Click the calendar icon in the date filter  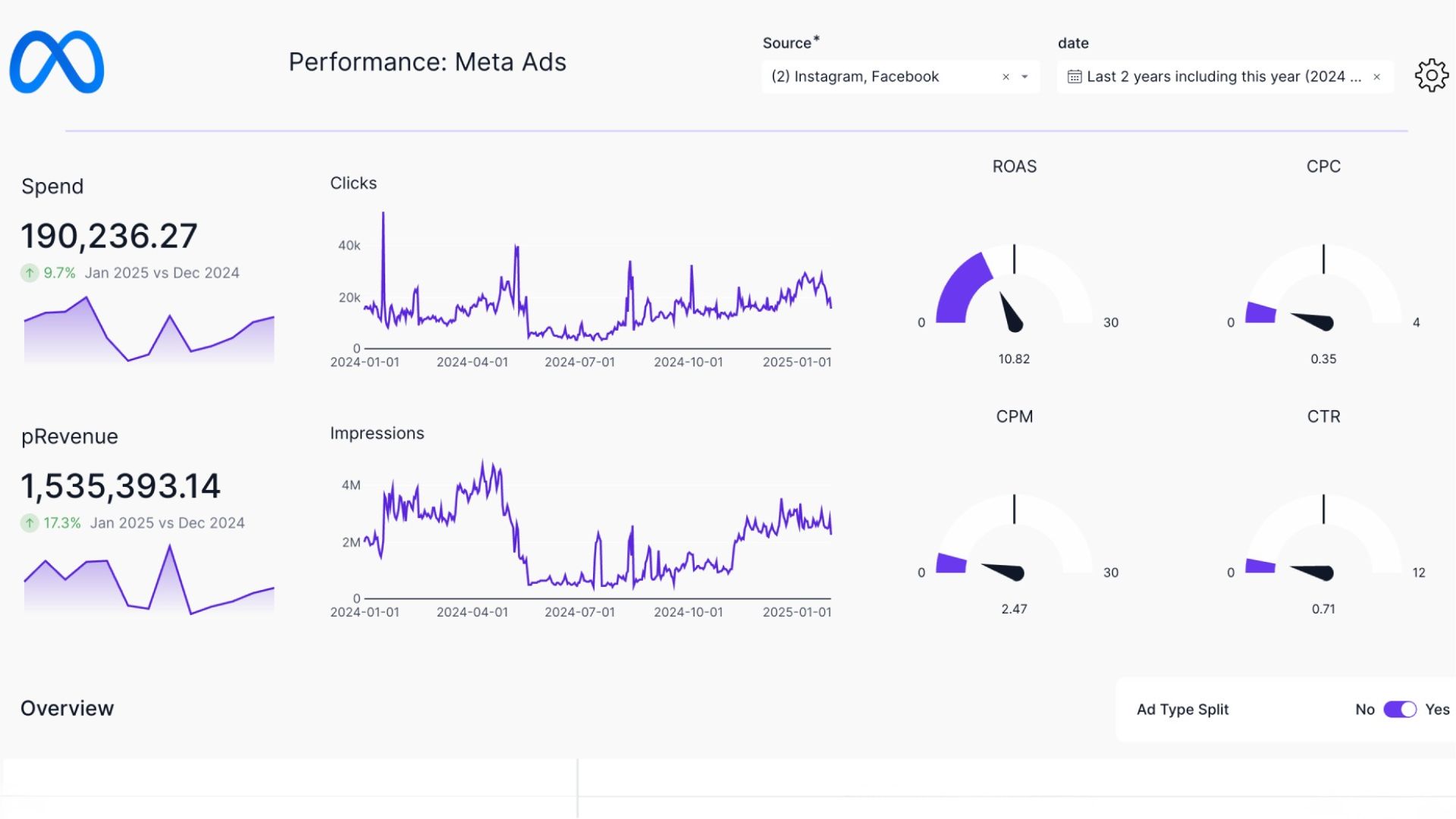click(x=1074, y=76)
